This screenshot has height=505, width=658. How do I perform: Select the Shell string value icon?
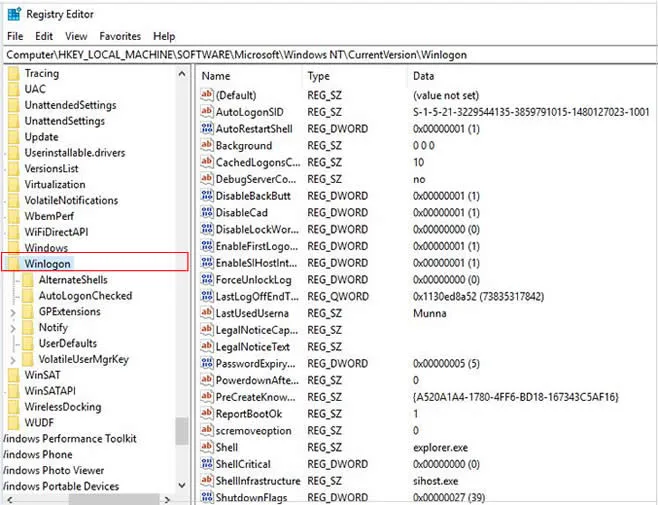[x=206, y=447]
